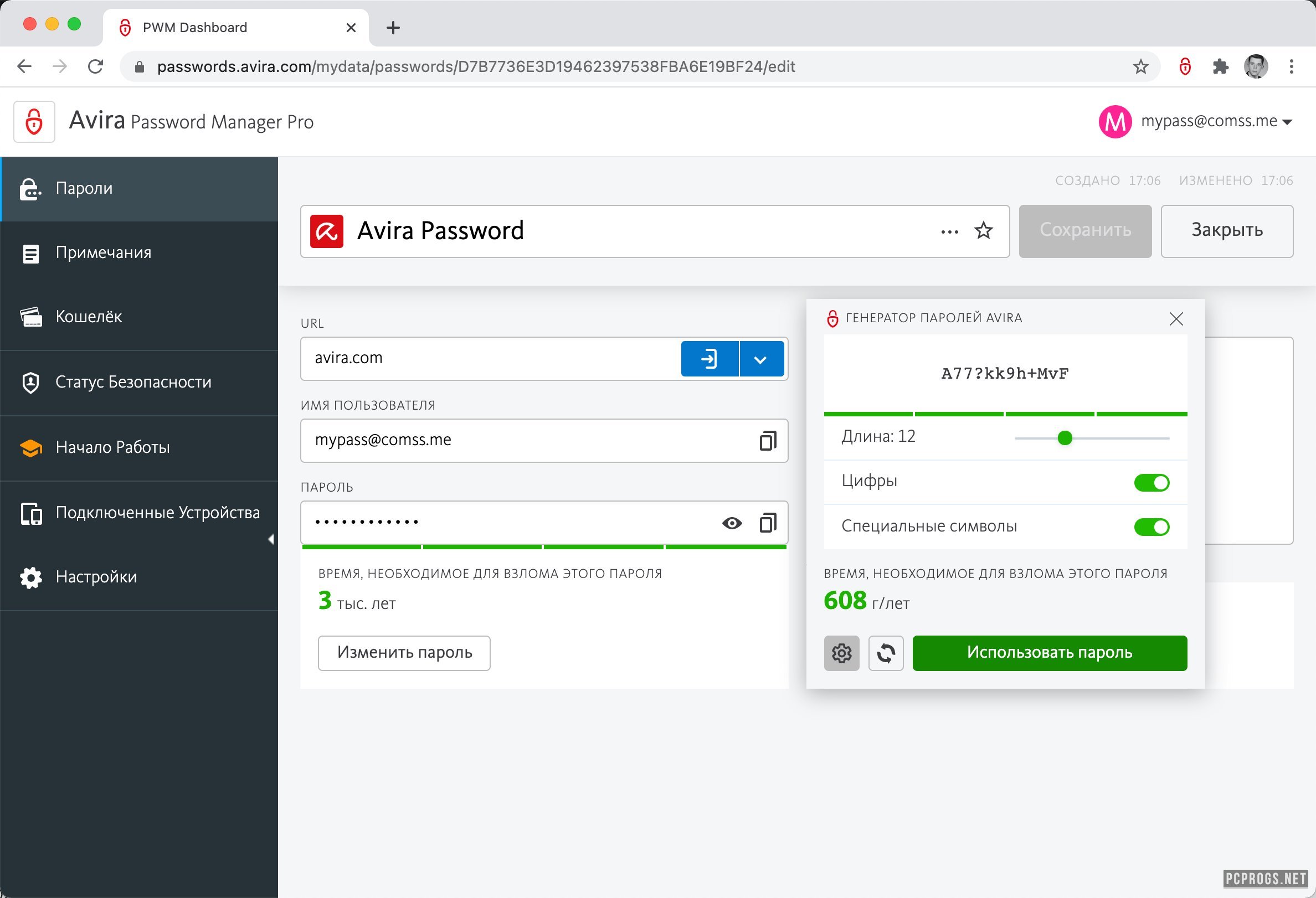Close the Avira password generator panel

click(1176, 319)
